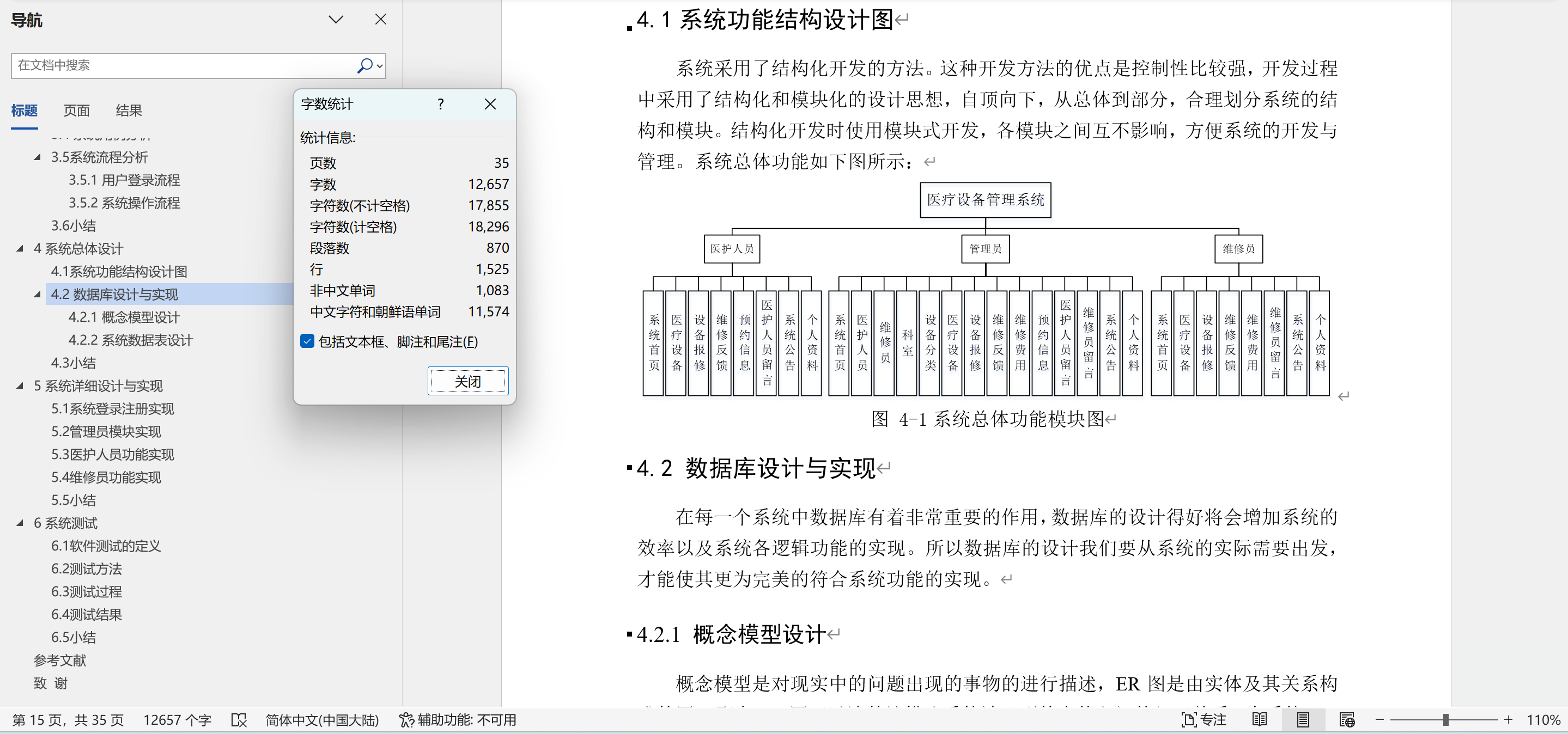Go to heading 6.3测试过程
Viewport: 1568px width, 734px height.
[x=87, y=592]
